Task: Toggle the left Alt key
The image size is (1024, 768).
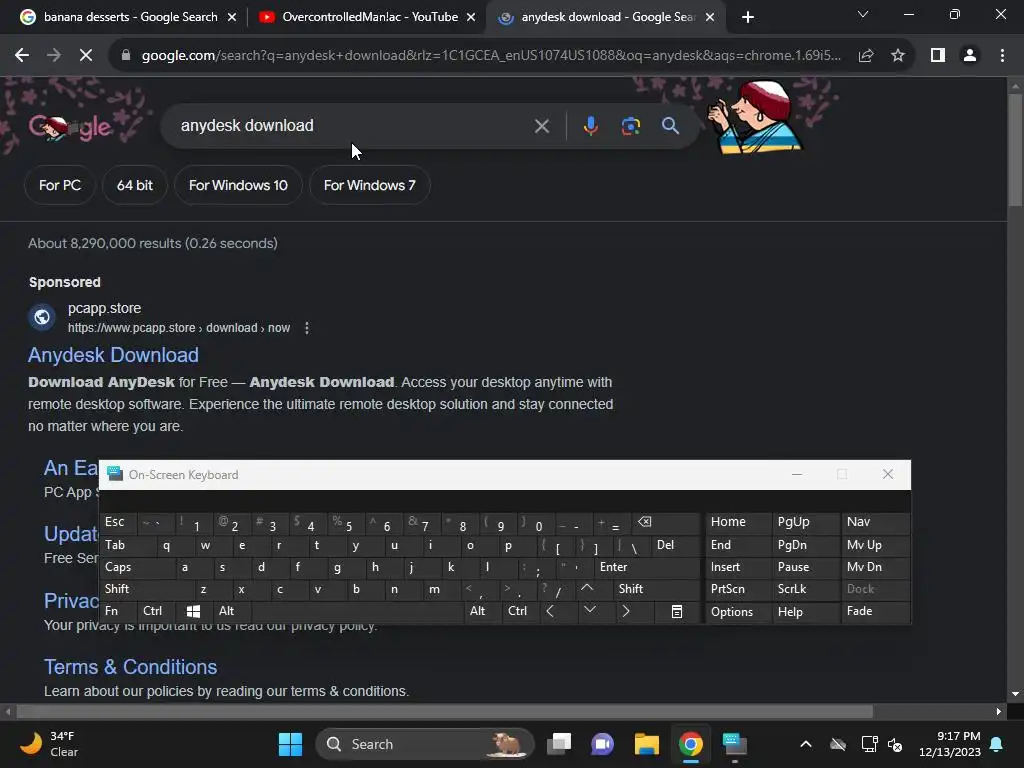Action: pyautogui.click(x=232, y=611)
